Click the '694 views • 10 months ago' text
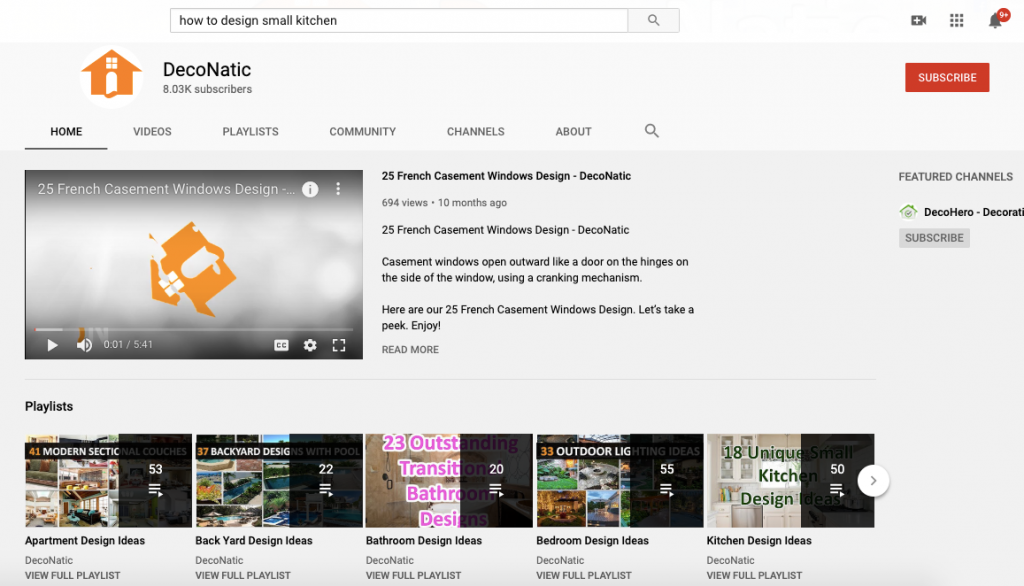 click(x=444, y=203)
